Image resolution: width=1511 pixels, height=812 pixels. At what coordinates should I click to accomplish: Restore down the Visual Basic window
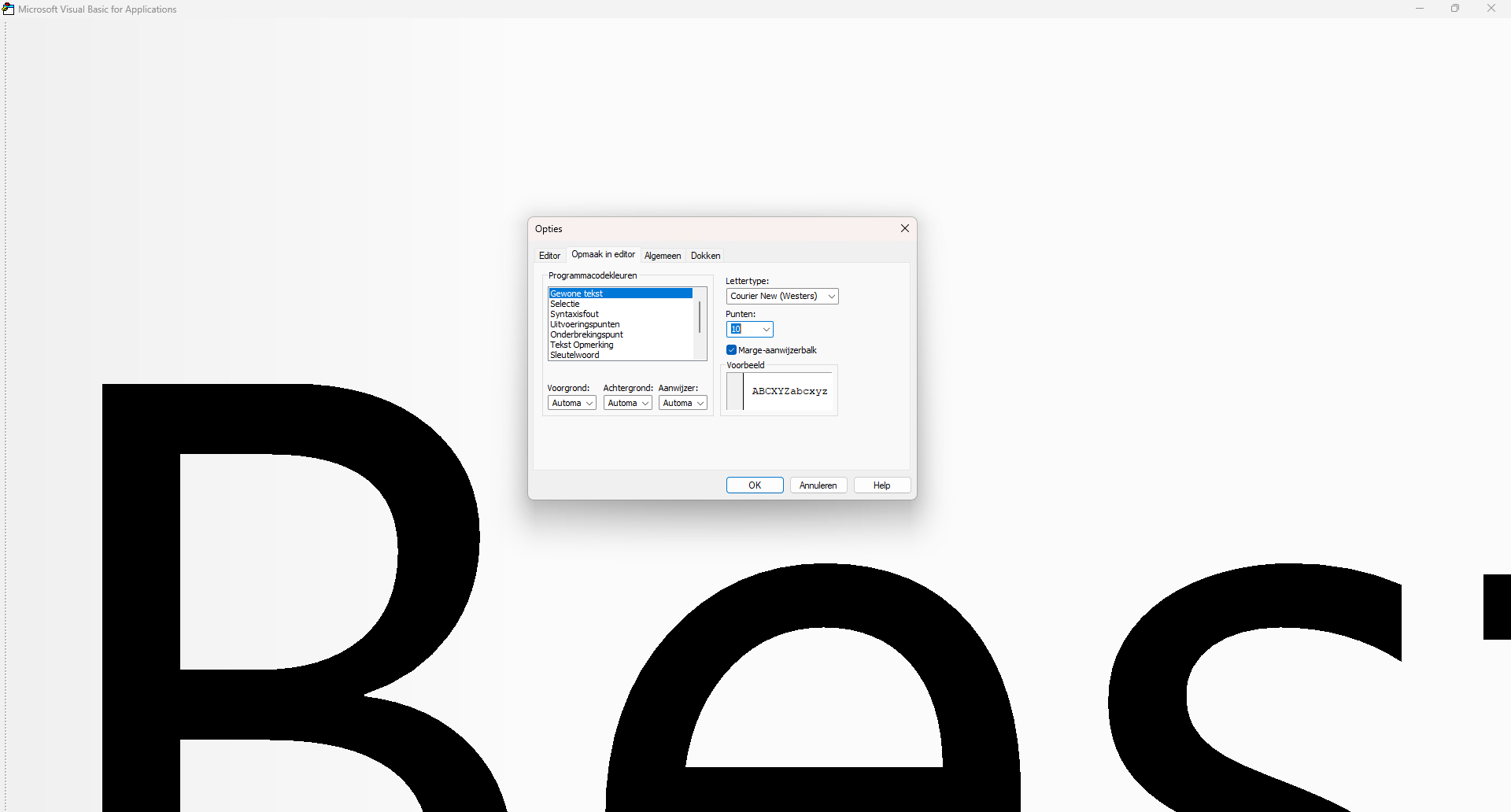point(1454,9)
